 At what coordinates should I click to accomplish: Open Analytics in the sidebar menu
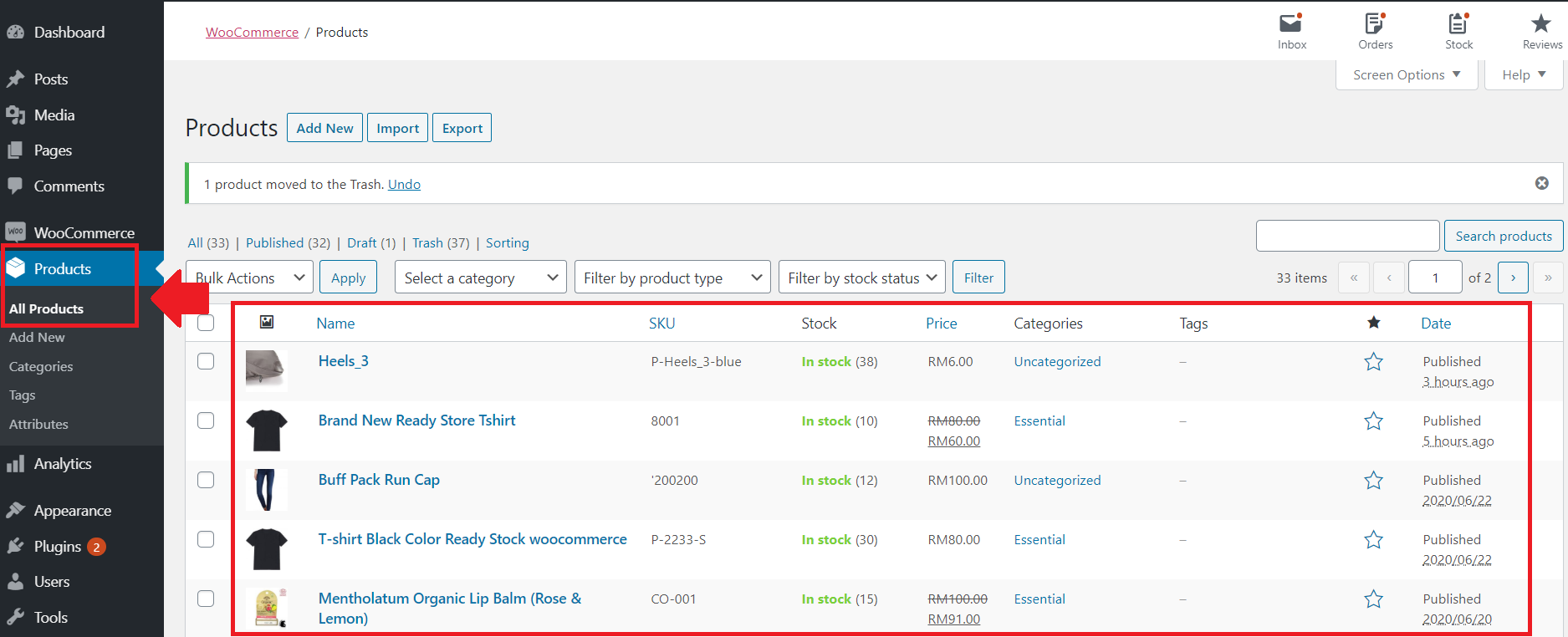(x=63, y=464)
